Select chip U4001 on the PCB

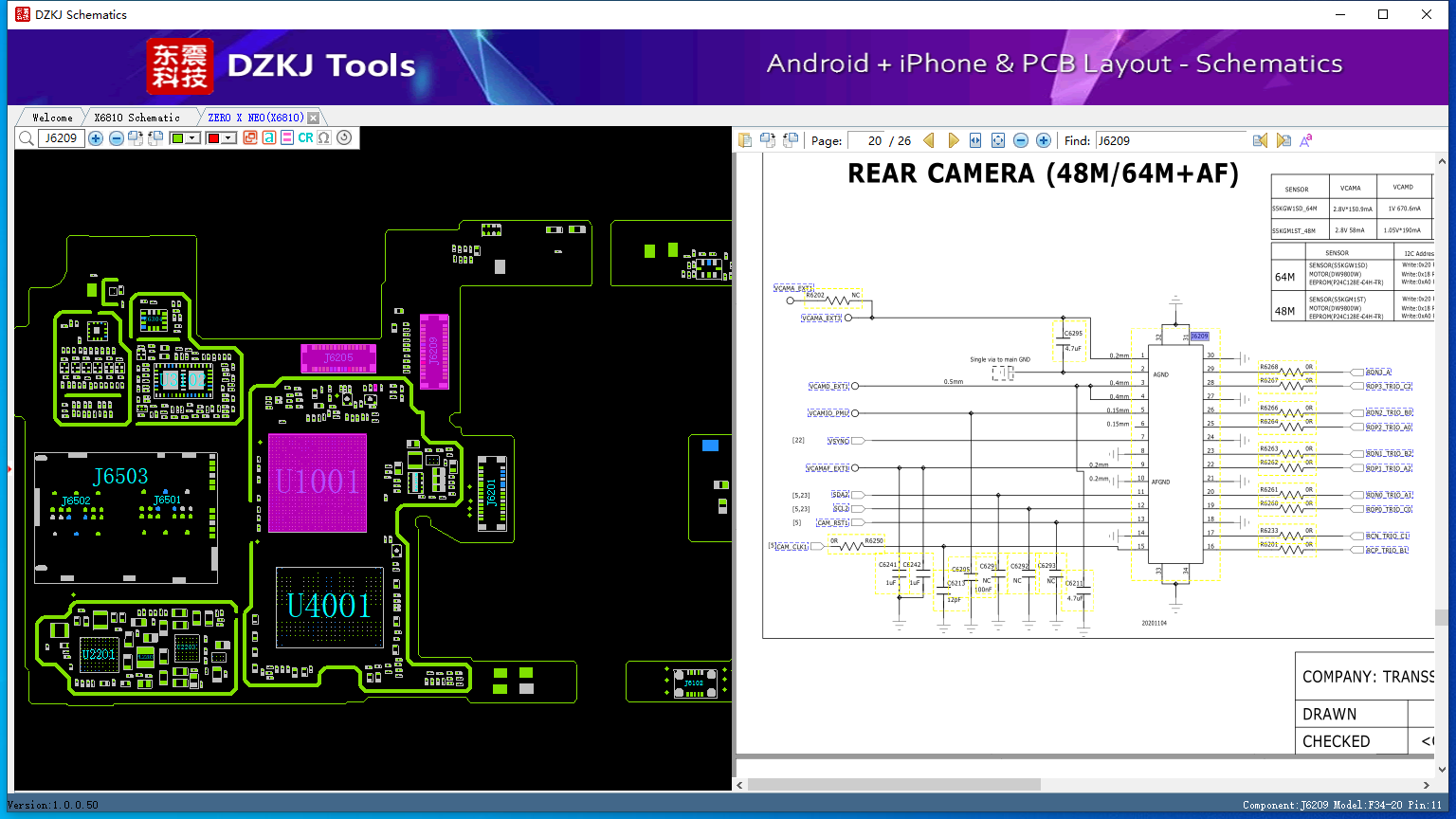tap(329, 606)
